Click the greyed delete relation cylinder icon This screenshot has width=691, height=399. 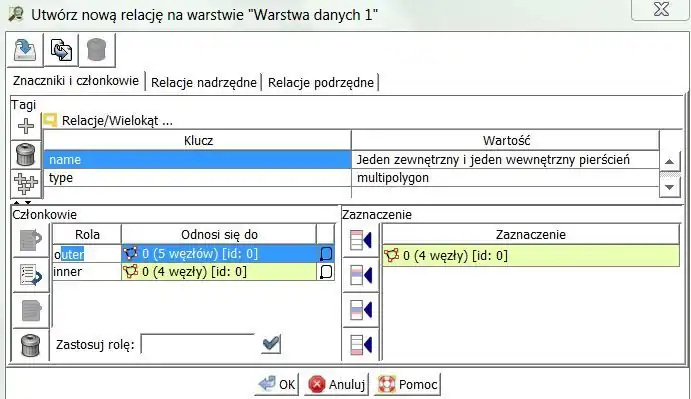(97, 50)
